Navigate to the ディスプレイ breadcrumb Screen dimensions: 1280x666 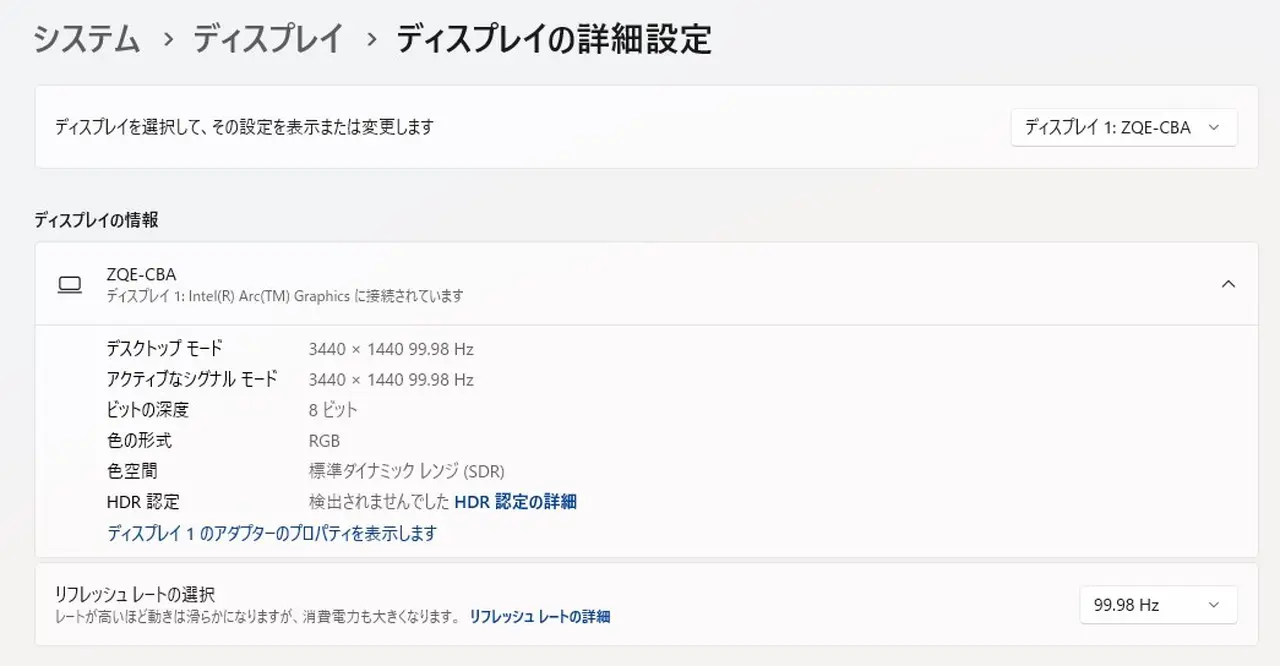point(269,40)
